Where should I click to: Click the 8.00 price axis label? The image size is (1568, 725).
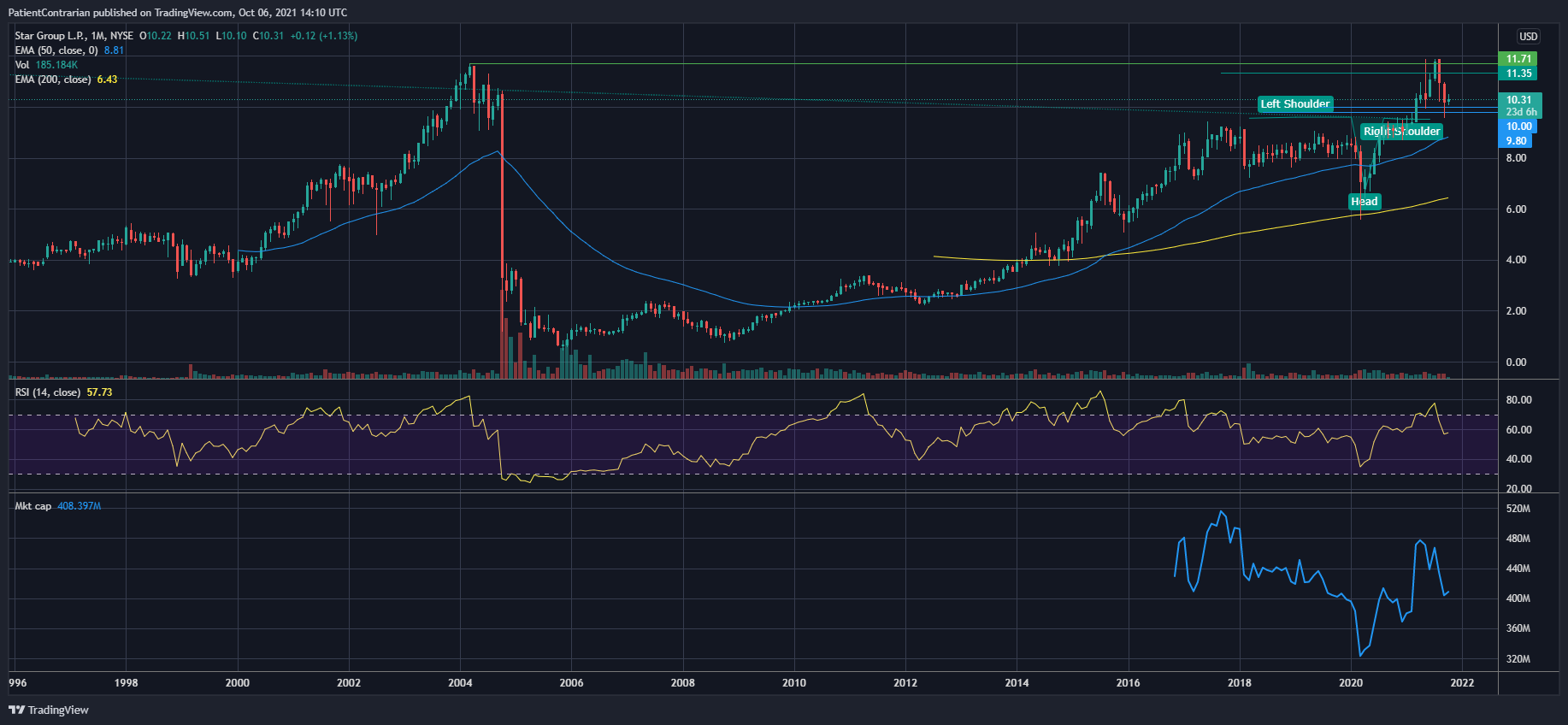point(1516,158)
